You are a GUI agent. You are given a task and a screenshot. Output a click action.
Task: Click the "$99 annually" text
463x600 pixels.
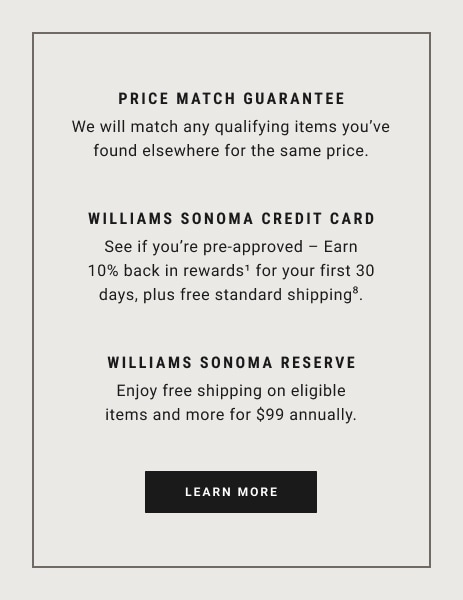(x=306, y=415)
